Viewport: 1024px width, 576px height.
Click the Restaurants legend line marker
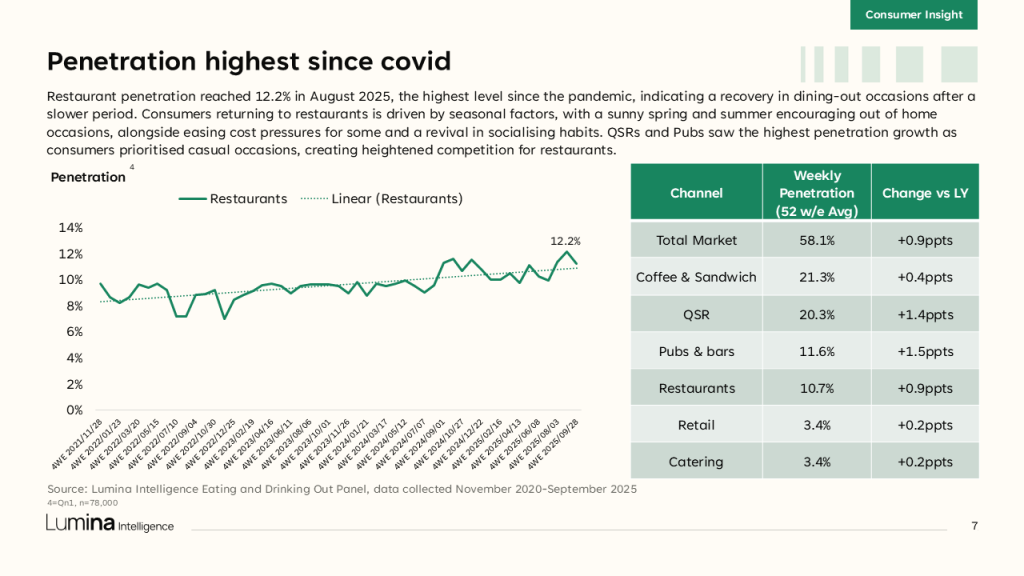coord(192,199)
